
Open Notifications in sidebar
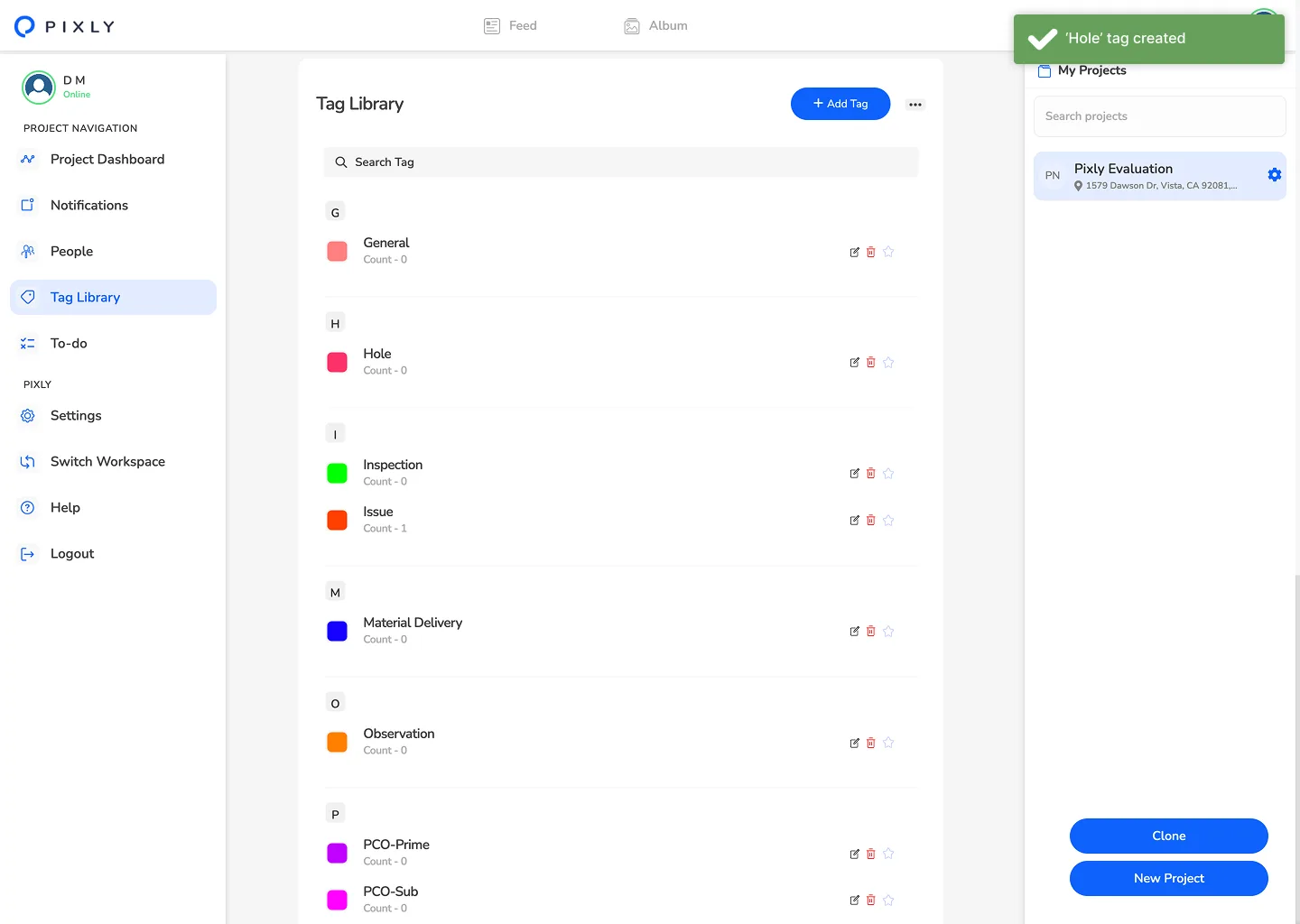tap(113, 206)
